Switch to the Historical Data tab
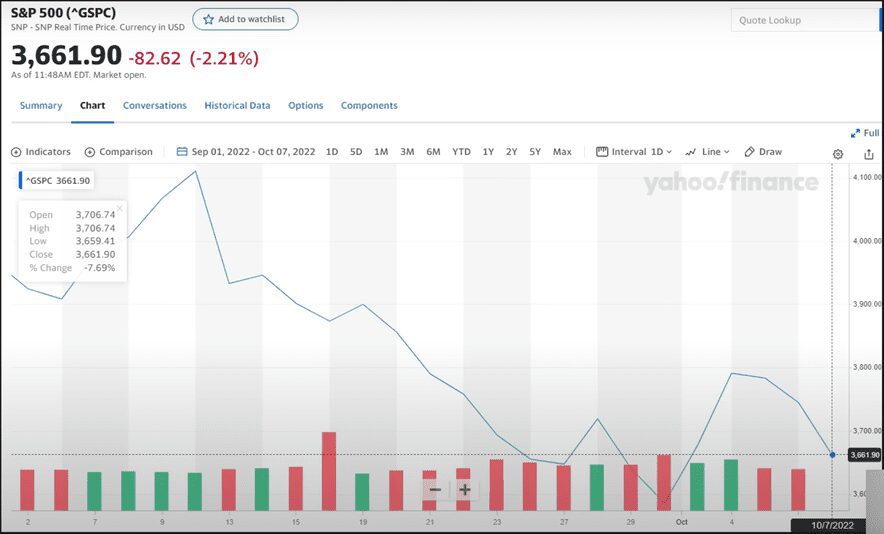884x534 pixels. (x=237, y=105)
